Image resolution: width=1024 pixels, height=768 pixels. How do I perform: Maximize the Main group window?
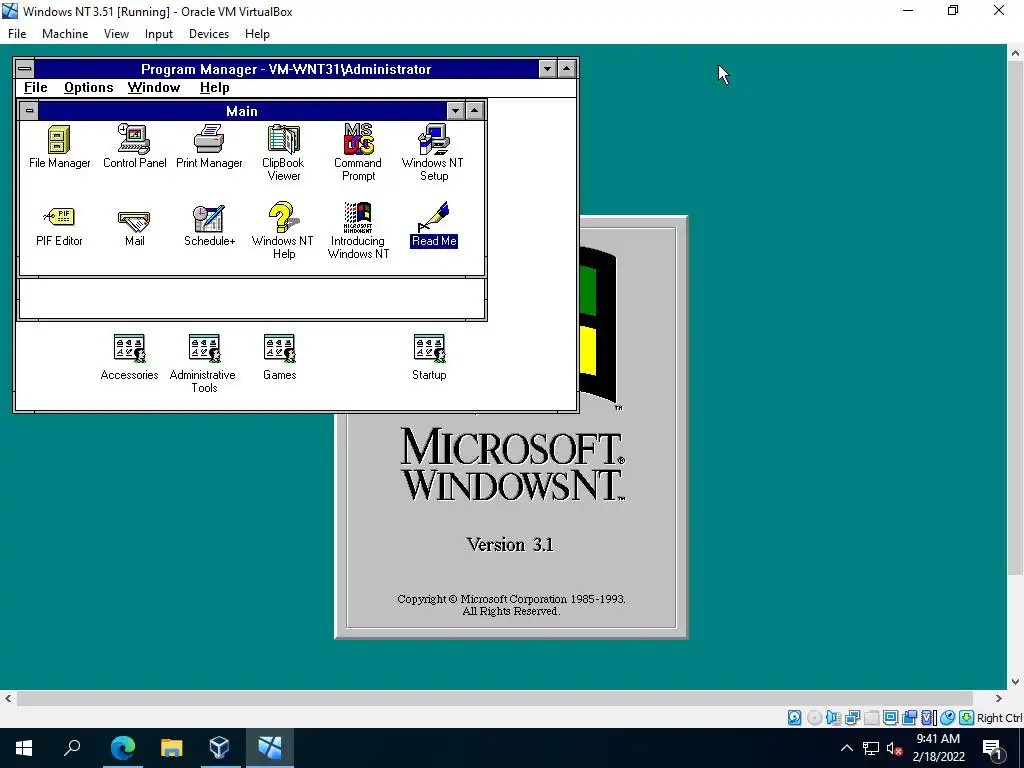click(x=475, y=111)
